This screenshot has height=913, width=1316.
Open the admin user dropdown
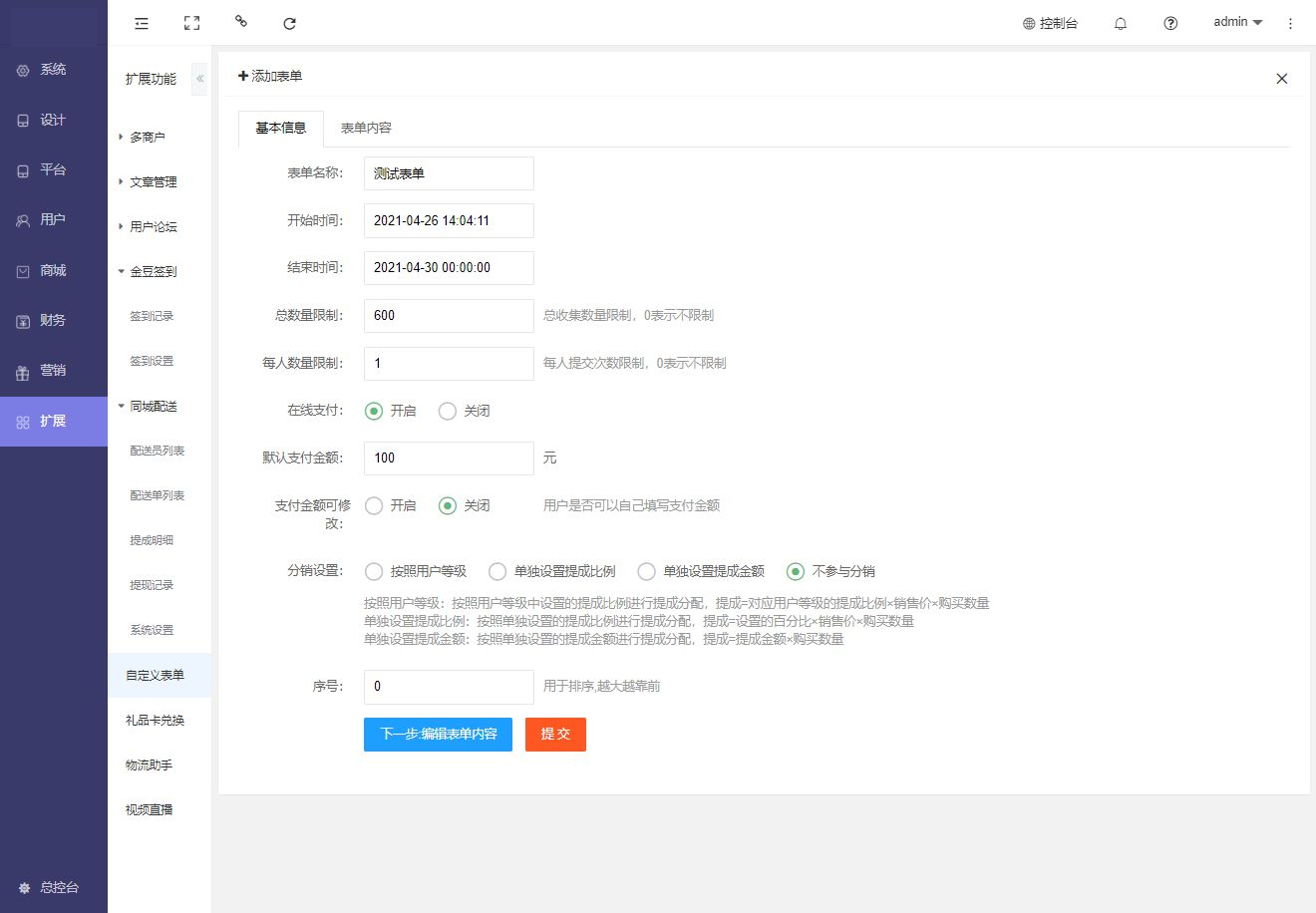[1237, 22]
